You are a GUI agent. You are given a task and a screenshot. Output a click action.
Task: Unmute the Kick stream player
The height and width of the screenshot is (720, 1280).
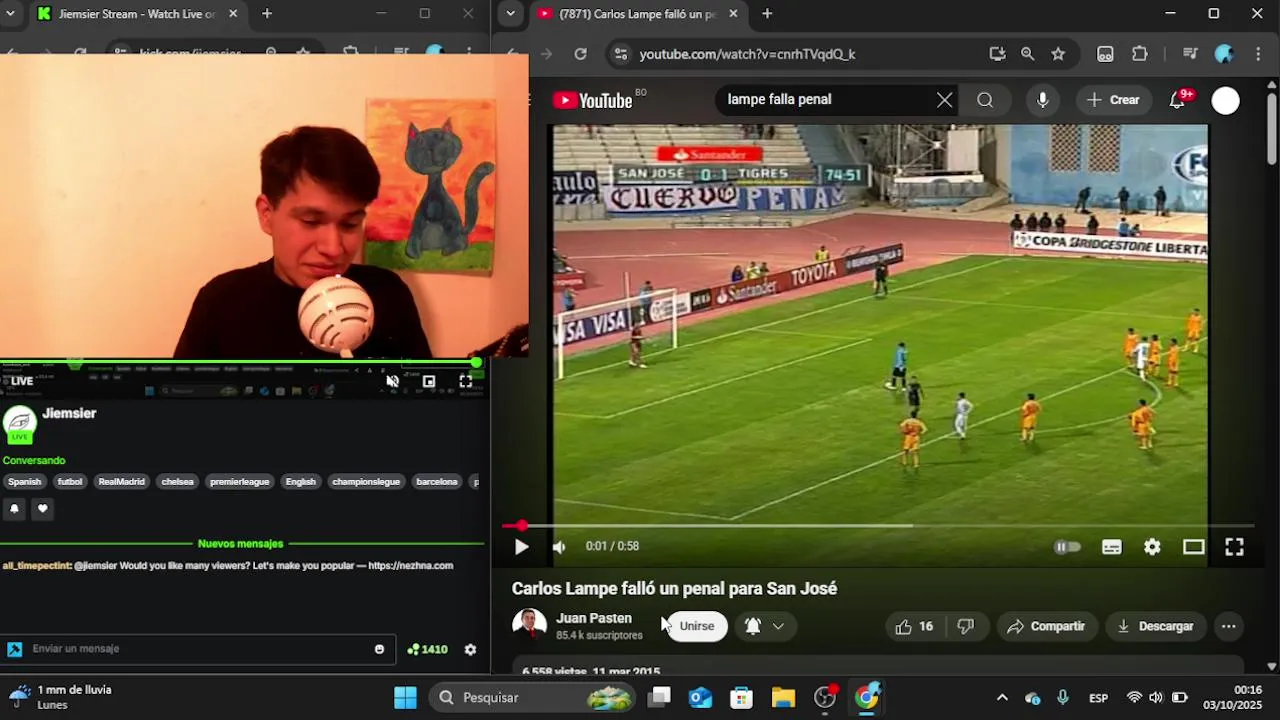pyautogui.click(x=392, y=381)
